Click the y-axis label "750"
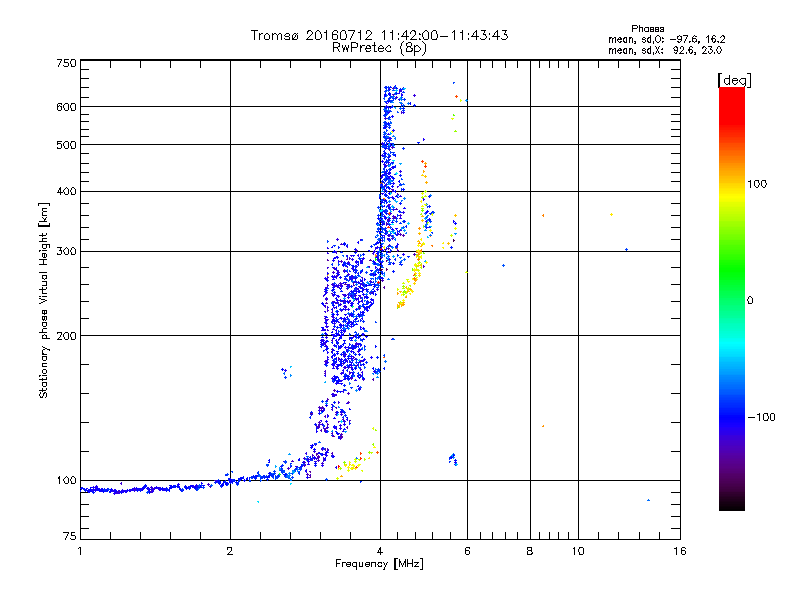 [x=66, y=63]
